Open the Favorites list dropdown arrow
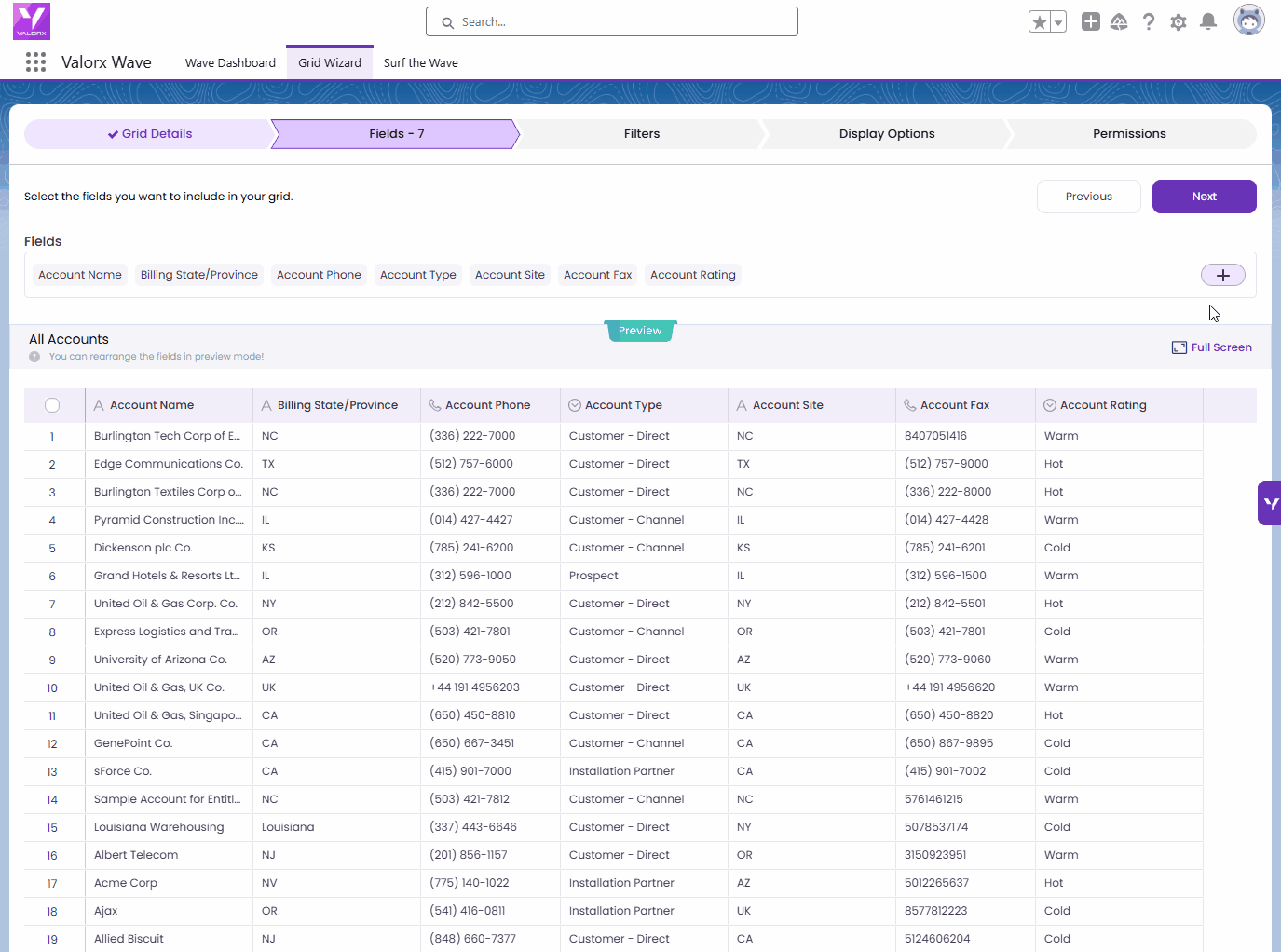Image resolution: width=1281 pixels, height=952 pixels. [x=1058, y=22]
